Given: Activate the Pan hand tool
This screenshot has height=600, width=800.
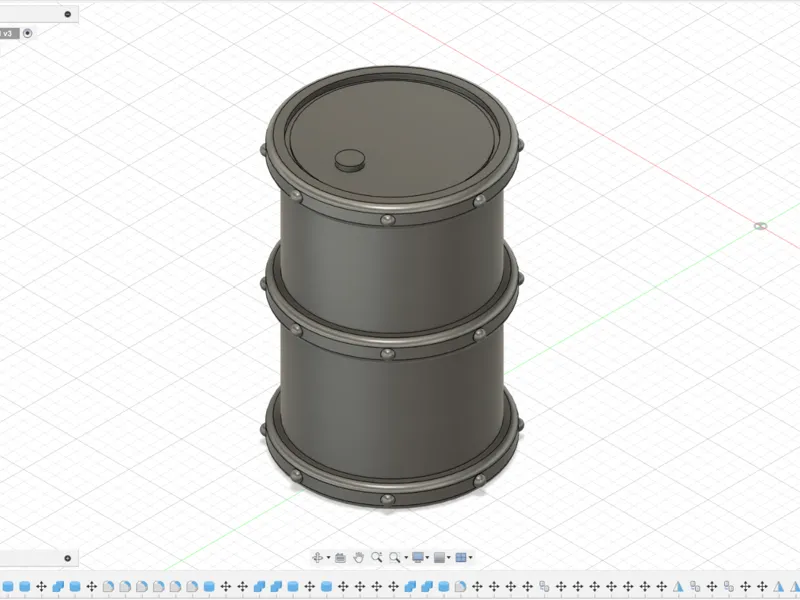Looking at the screenshot, I should coord(358,558).
